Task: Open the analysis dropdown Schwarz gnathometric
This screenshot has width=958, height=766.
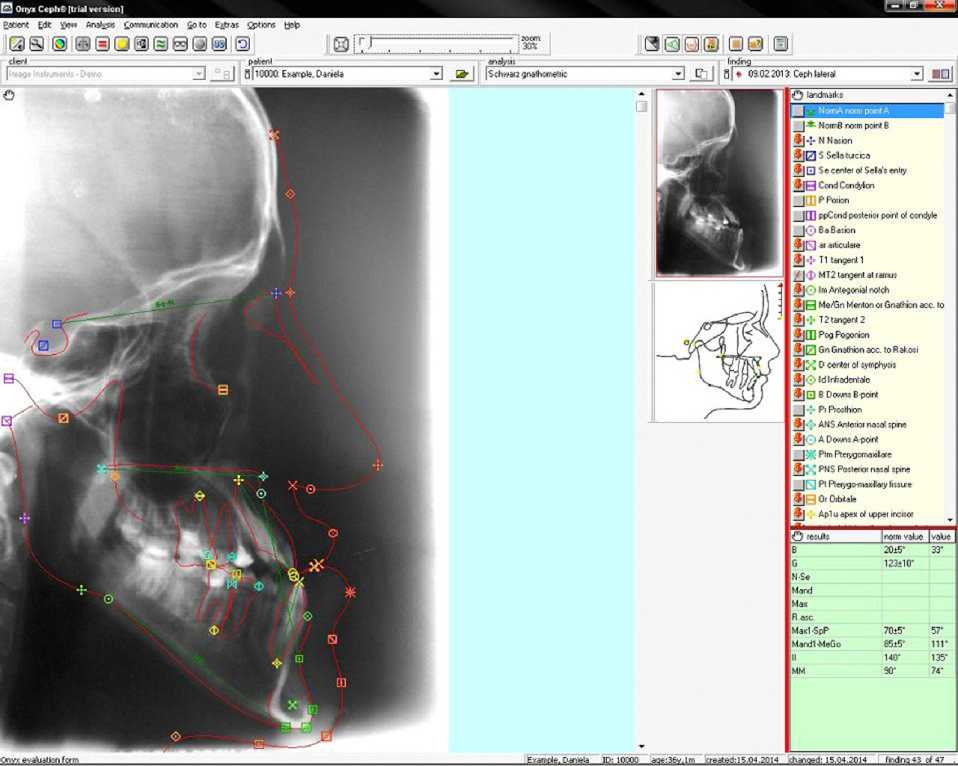Action: (678, 74)
